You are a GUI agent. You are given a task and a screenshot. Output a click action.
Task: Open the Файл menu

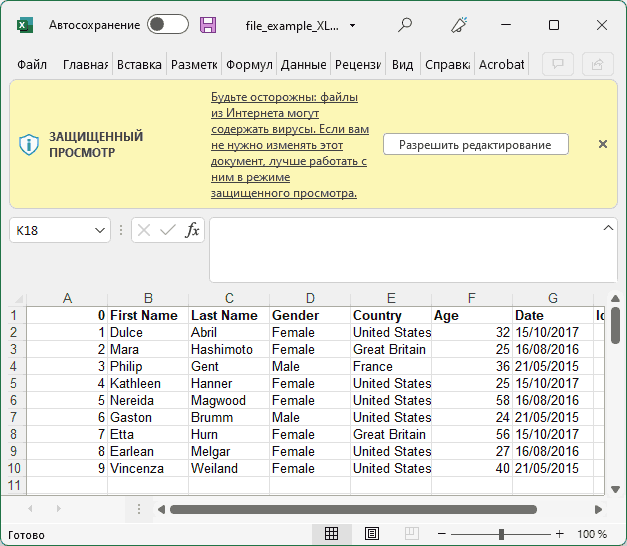(32, 64)
